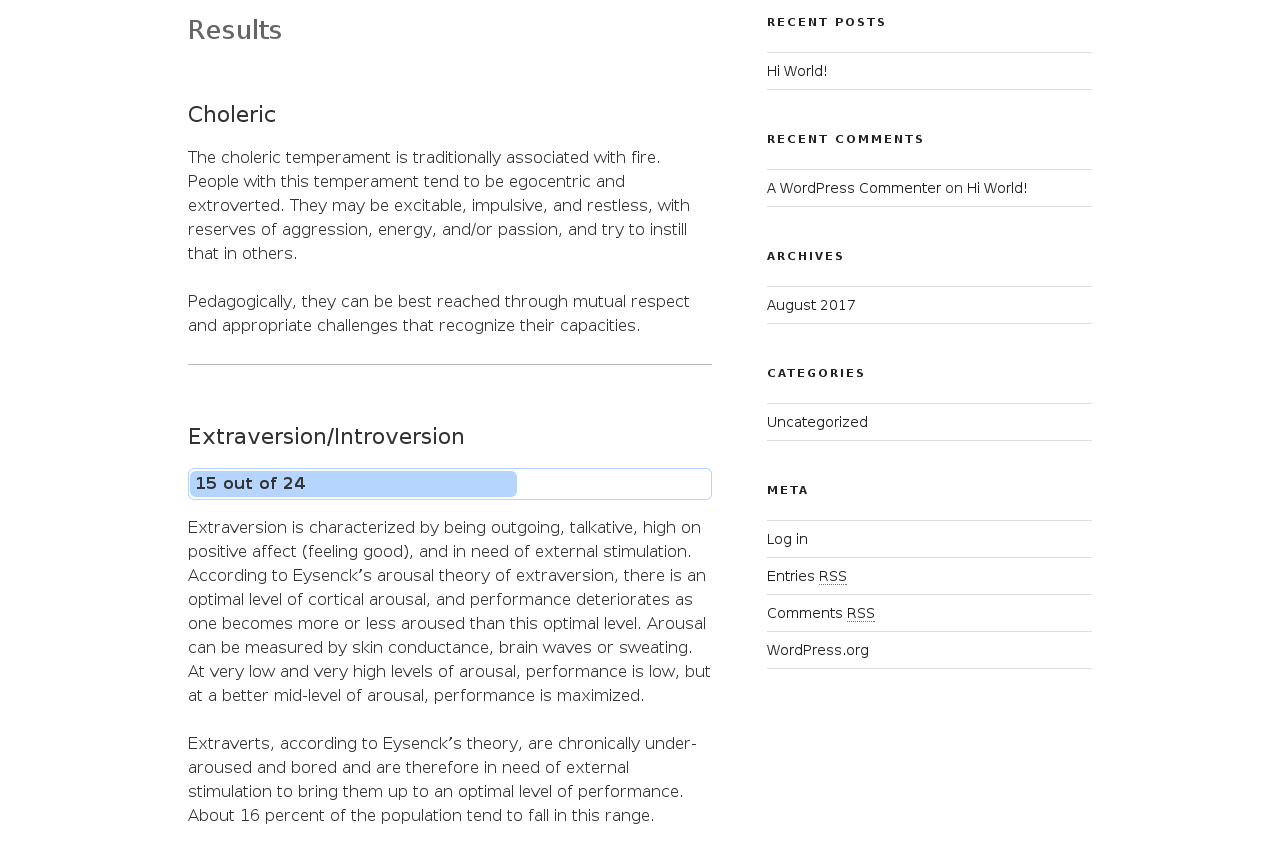Screen dimensions: 1280x850
Task: Click the Results page heading
Action: (235, 30)
